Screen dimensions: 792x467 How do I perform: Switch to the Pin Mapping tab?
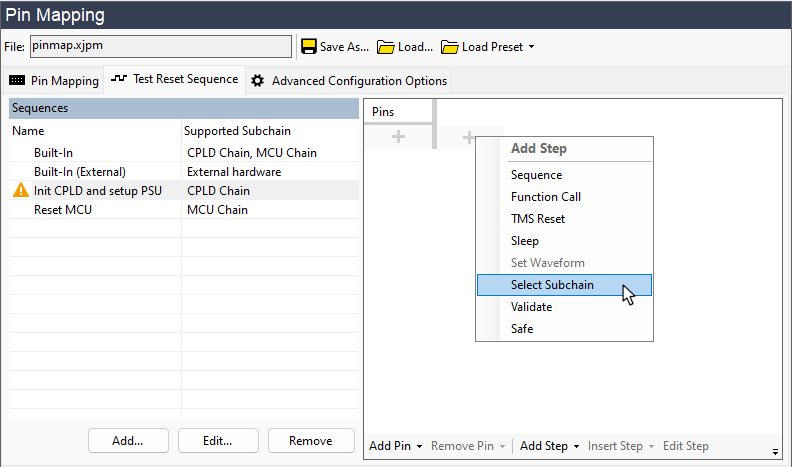click(55, 80)
